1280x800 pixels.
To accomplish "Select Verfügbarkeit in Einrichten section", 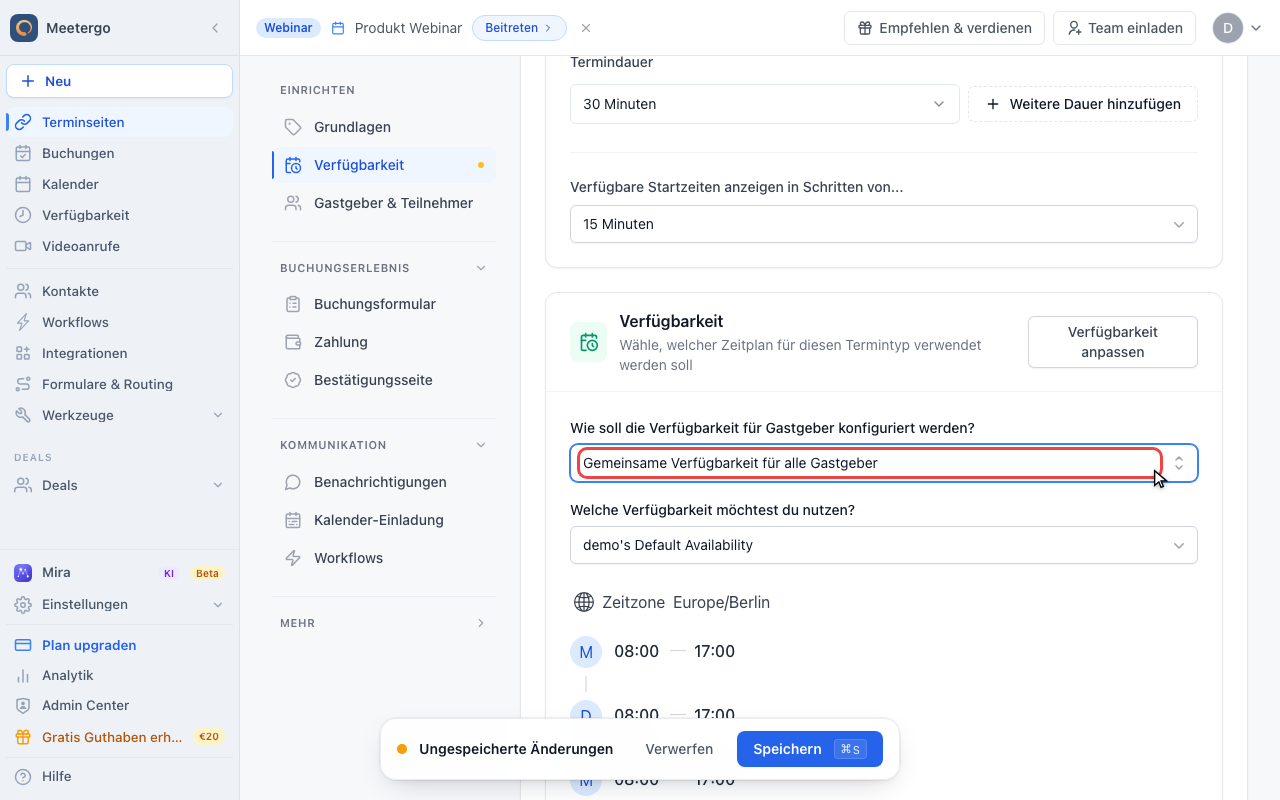I will pos(384,165).
